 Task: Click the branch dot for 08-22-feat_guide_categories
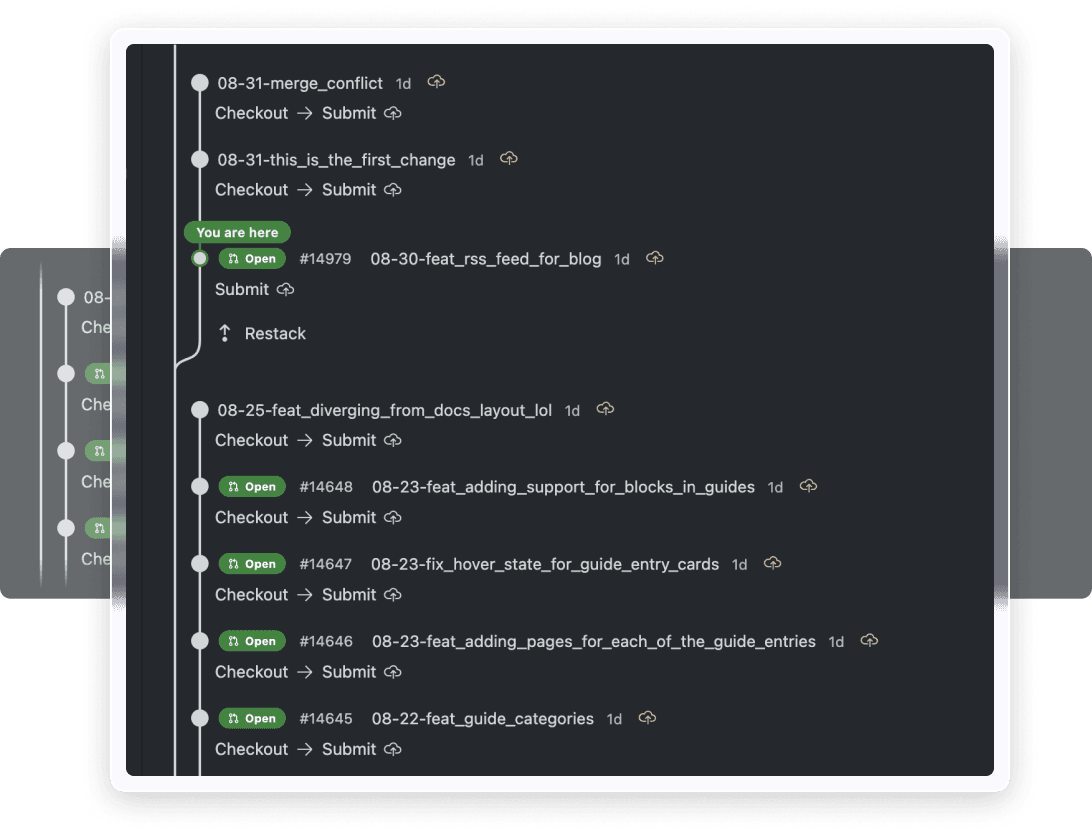199,718
